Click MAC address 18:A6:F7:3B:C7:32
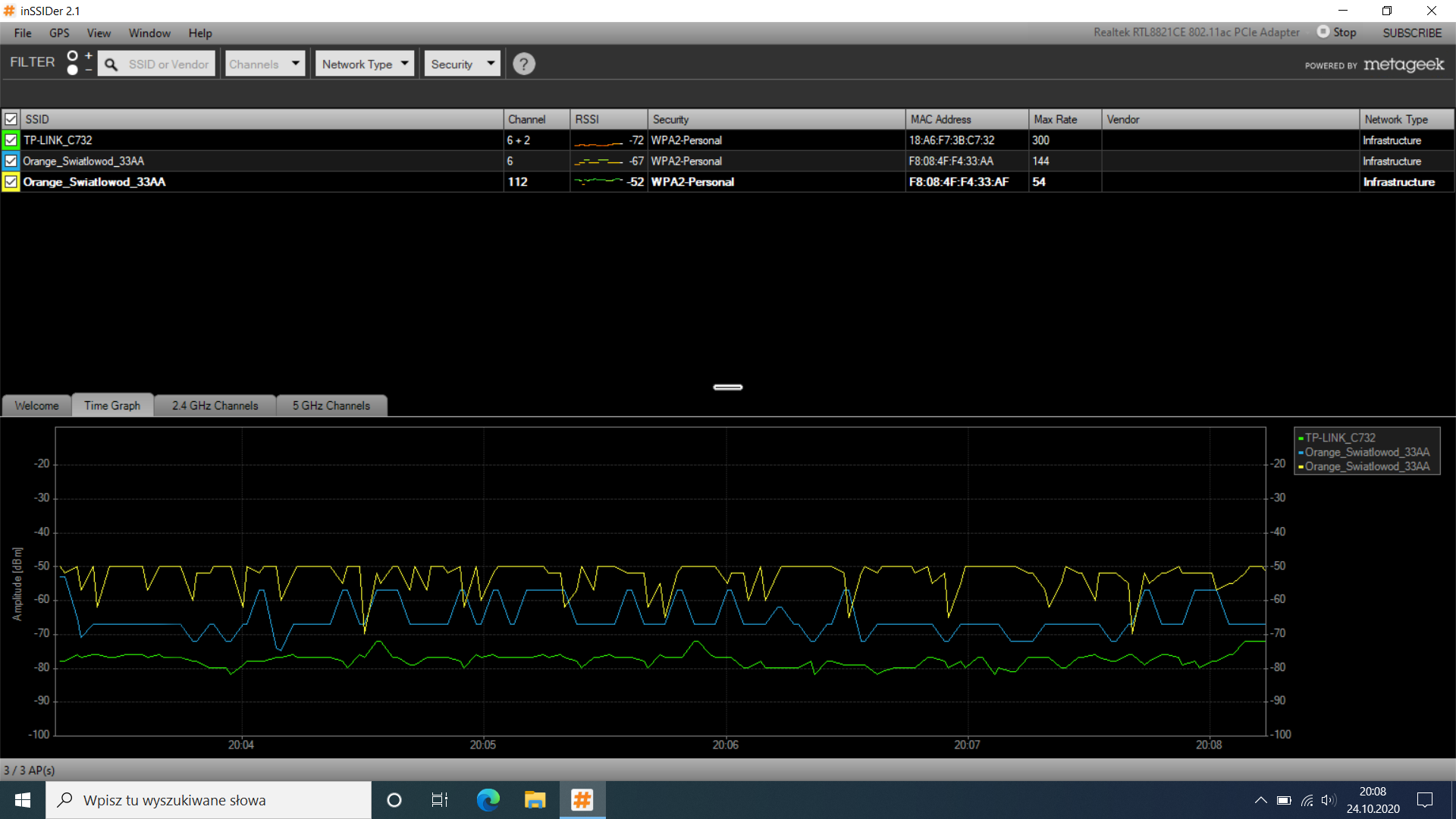 pyautogui.click(x=952, y=140)
